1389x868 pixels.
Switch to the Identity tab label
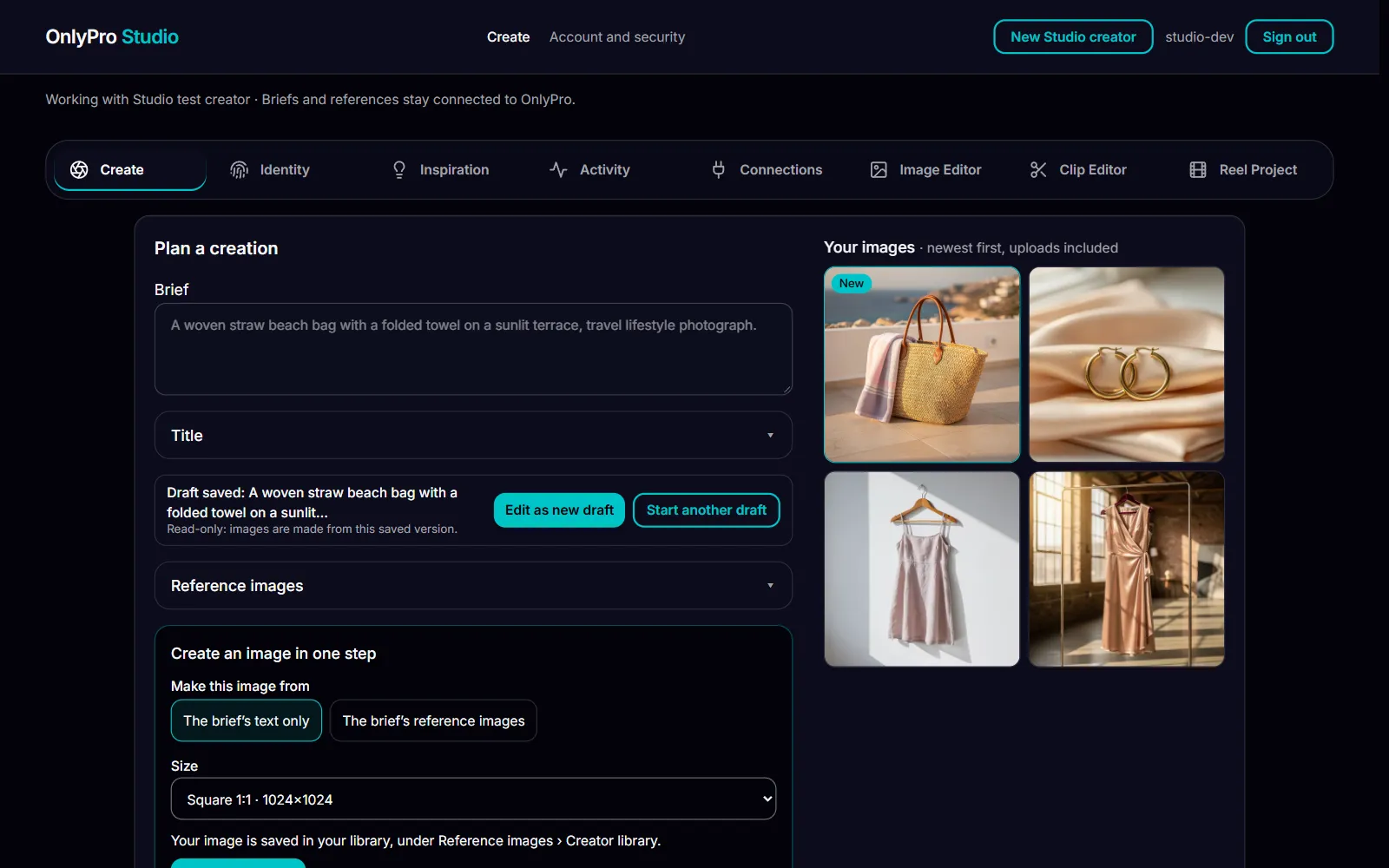pos(285,170)
